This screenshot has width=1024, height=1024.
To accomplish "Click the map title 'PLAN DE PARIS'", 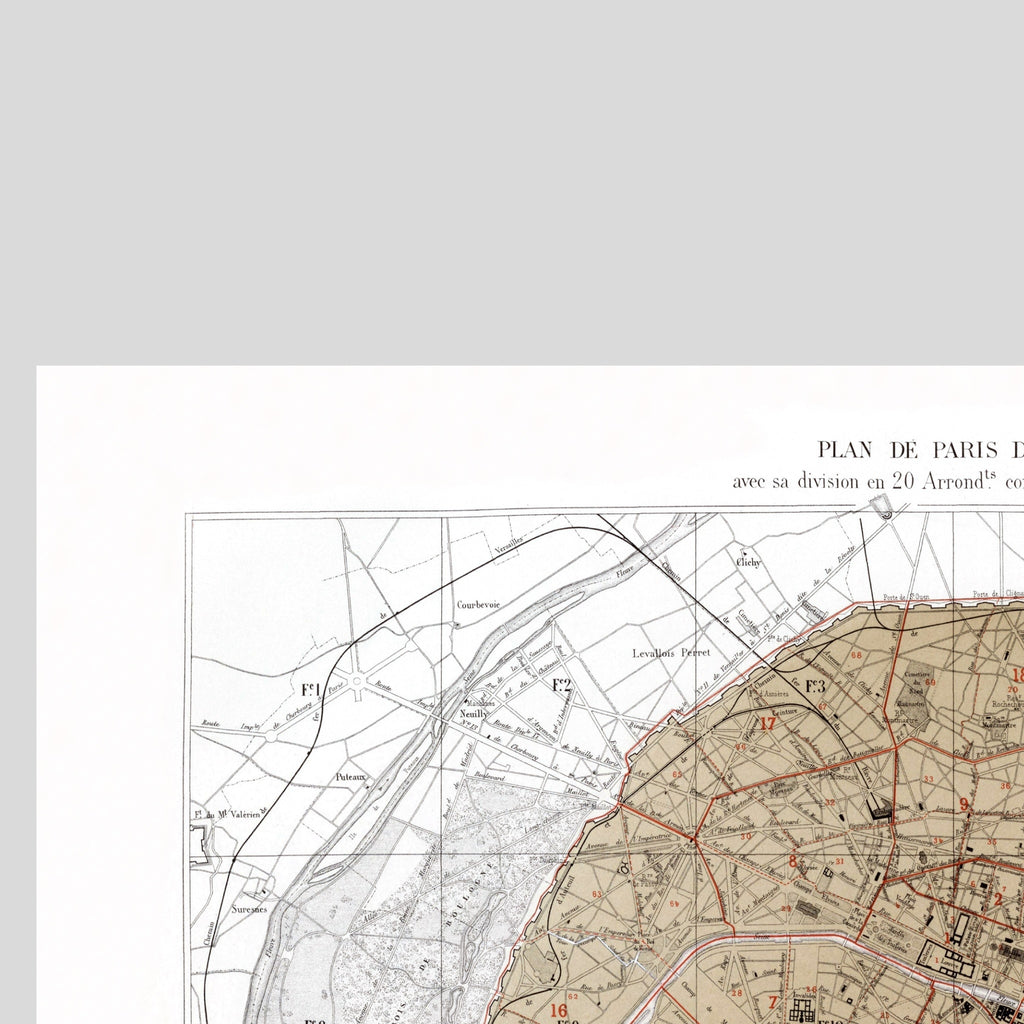I will [907, 450].
